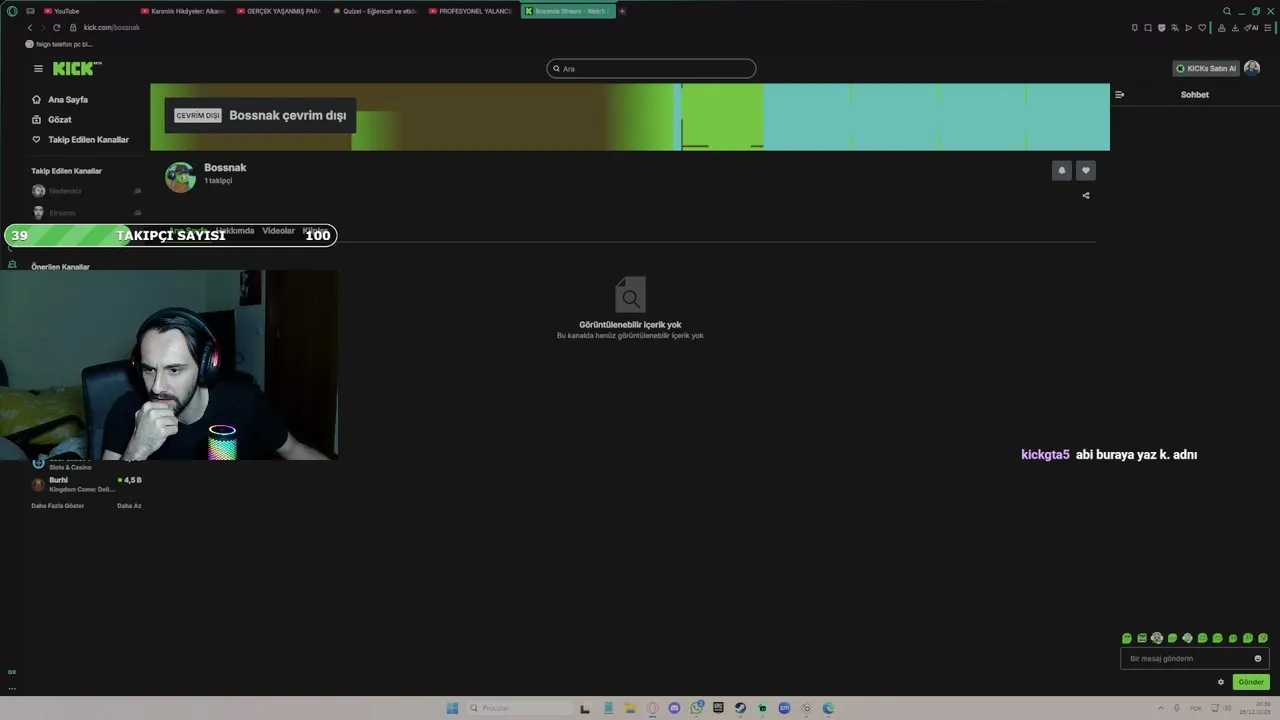Switch to the Videolar tab
This screenshot has height=720, width=1280.
(279, 231)
